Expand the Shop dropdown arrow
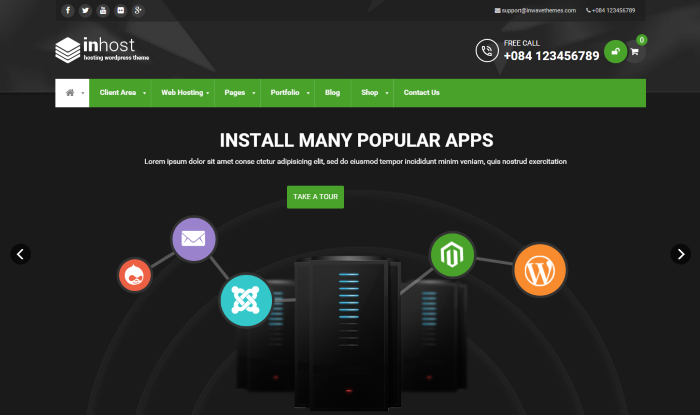700x415 pixels. point(387,93)
